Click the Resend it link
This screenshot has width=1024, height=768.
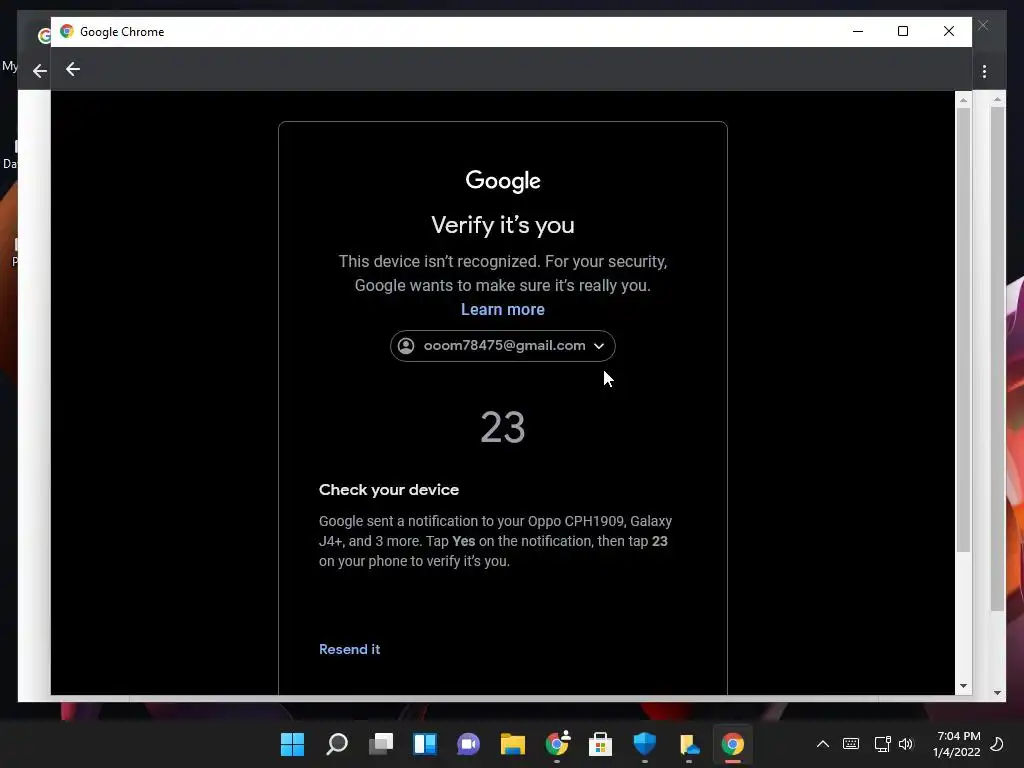349,649
